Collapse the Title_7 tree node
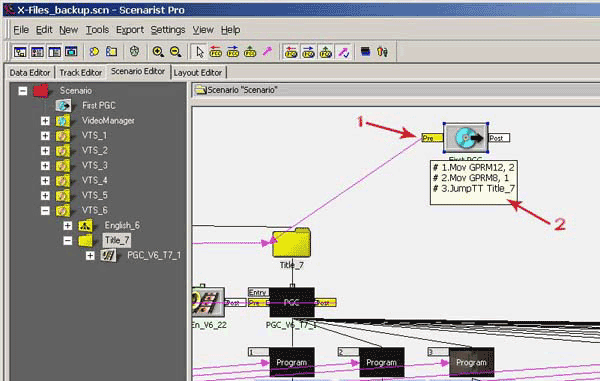 [x=68, y=240]
